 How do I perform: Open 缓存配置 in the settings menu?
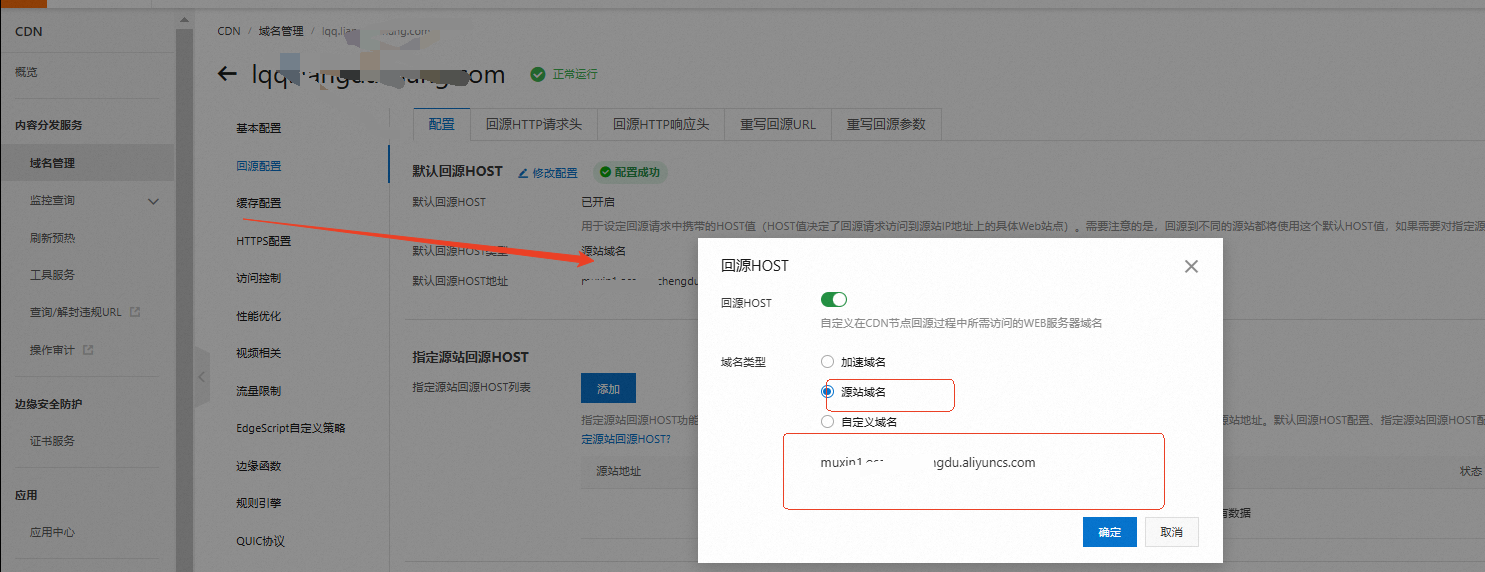pyautogui.click(x=258, y=203)
